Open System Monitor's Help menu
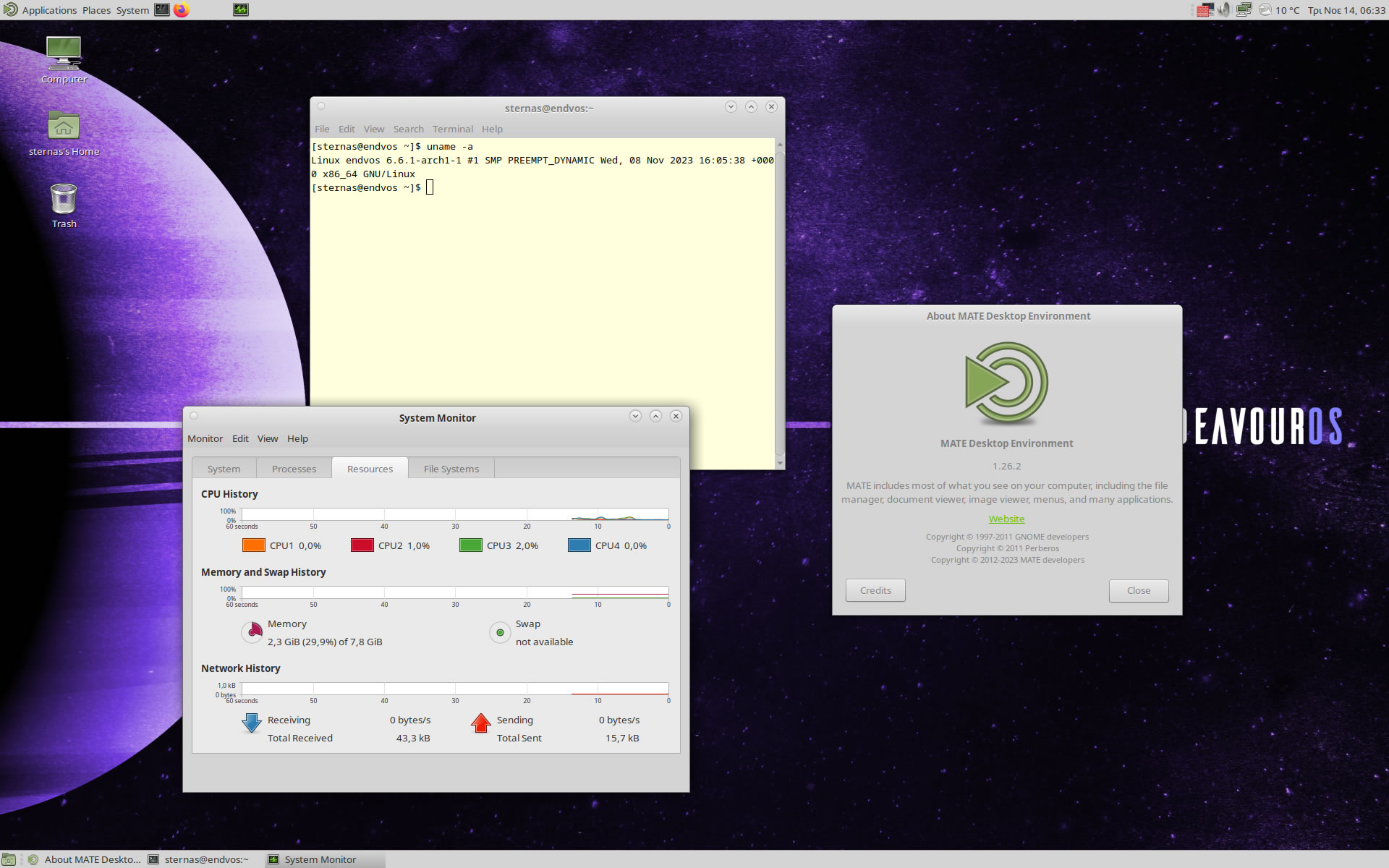 point(297,438)
